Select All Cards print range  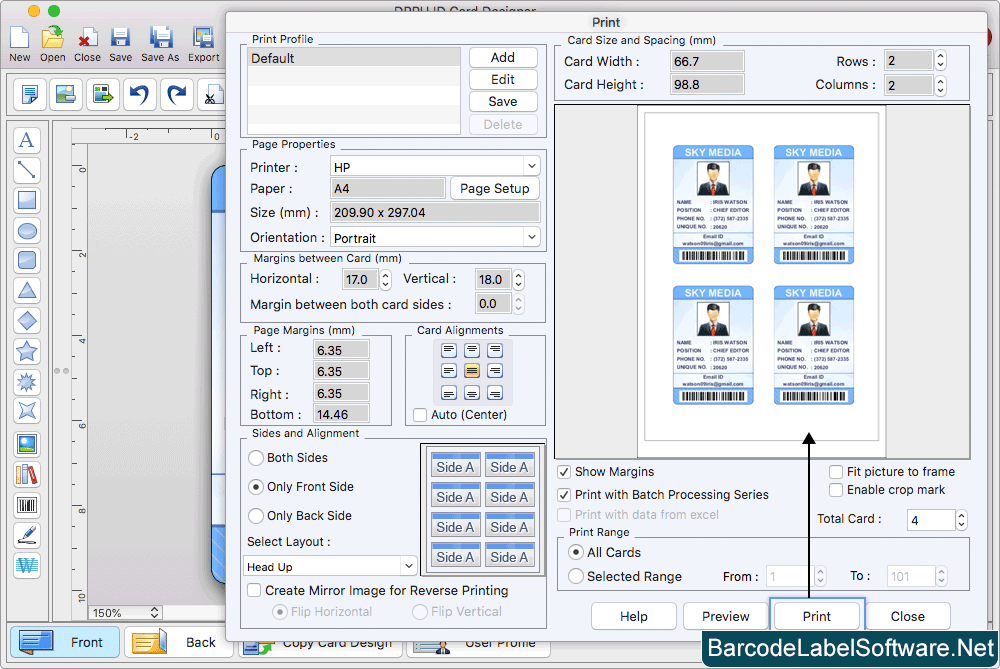pyautogui.click(x=576, y=552)
